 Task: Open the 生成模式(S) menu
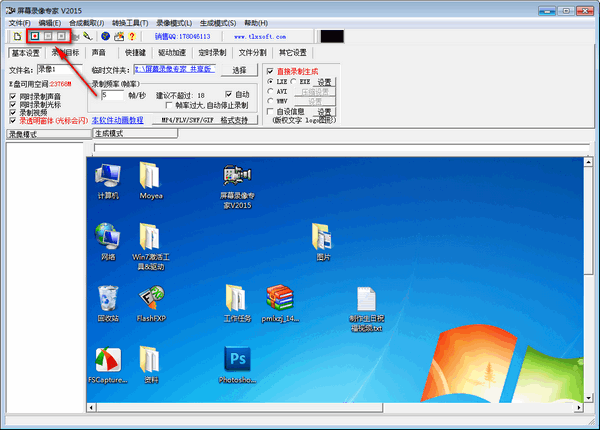(218, 23)
